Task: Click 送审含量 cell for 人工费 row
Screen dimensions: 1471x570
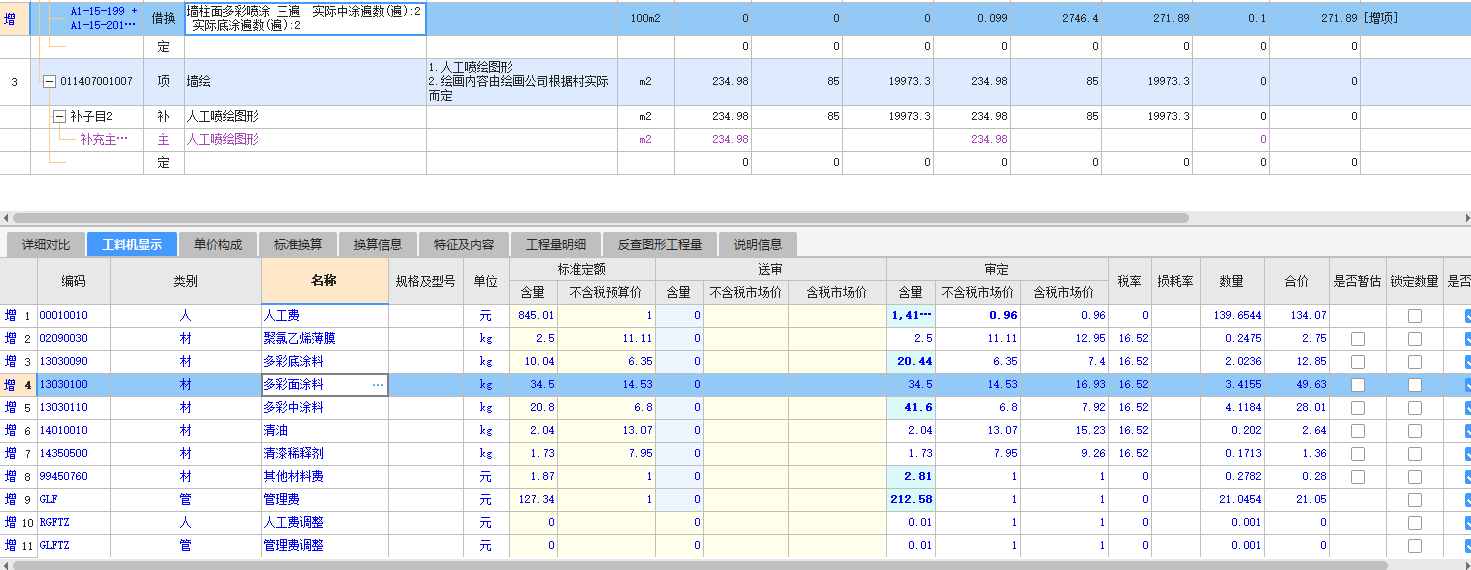Action: (x=679, y=316)
